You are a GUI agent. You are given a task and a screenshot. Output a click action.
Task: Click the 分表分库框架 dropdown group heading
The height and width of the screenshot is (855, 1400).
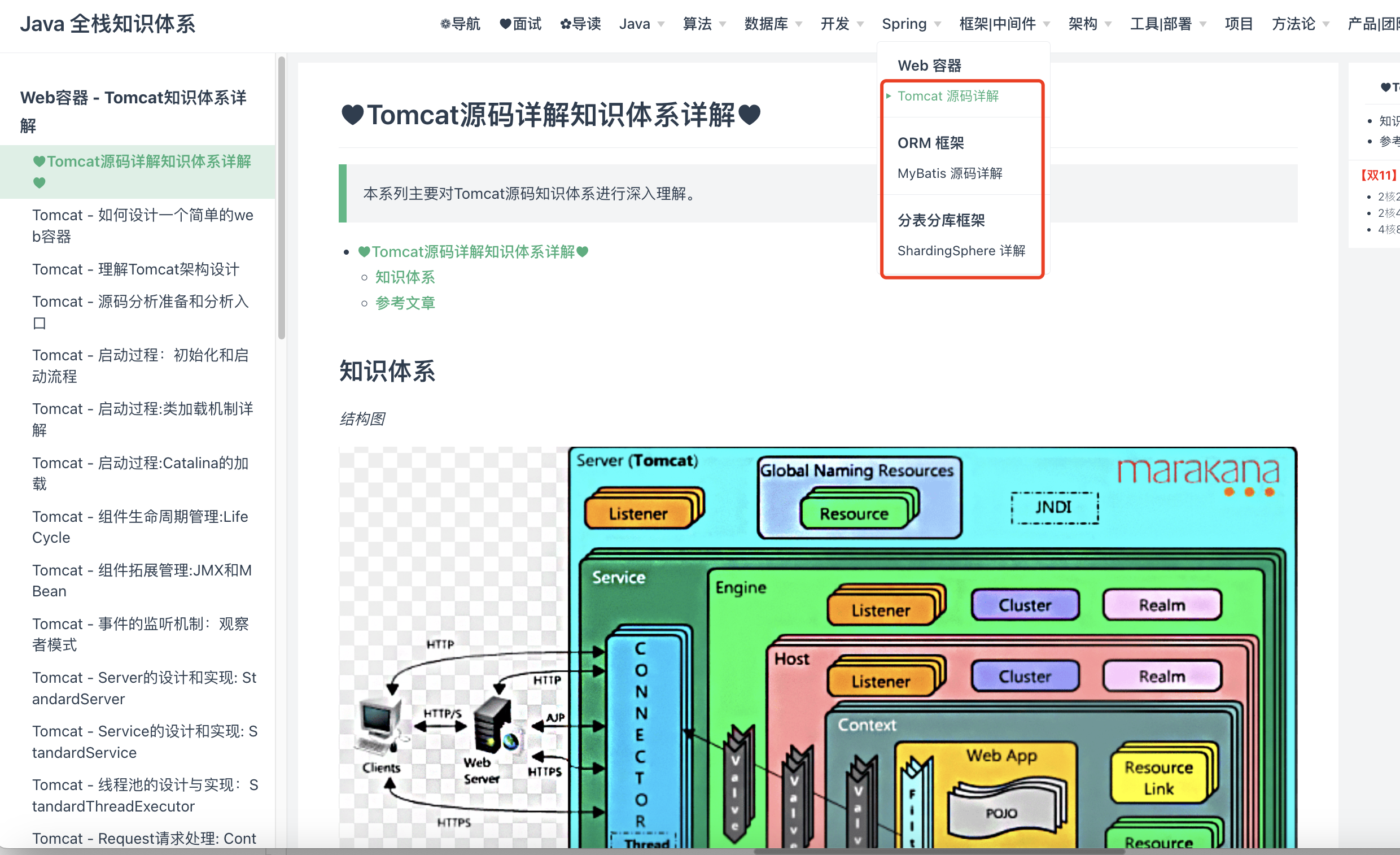pos(941,220)
